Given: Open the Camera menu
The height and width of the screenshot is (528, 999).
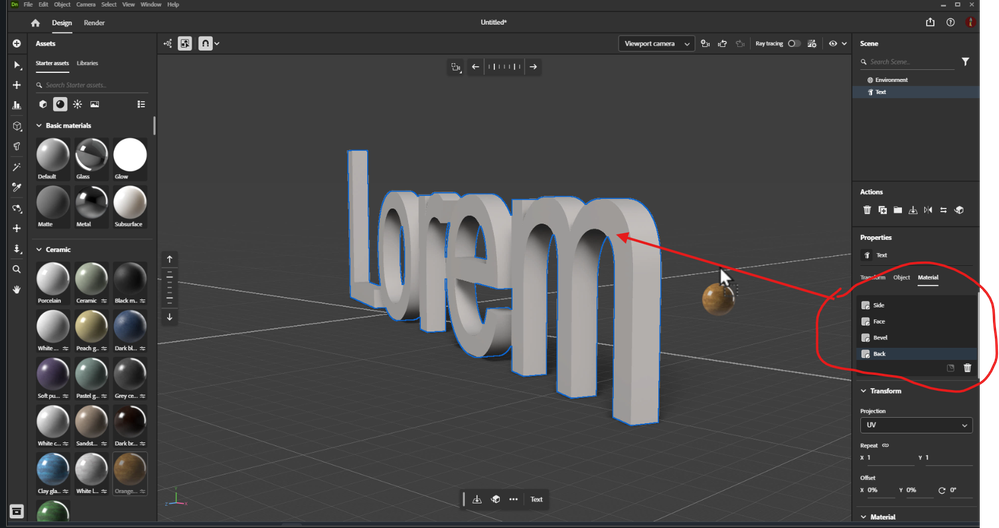Looking at the screenshot, I should click(85, 4).
